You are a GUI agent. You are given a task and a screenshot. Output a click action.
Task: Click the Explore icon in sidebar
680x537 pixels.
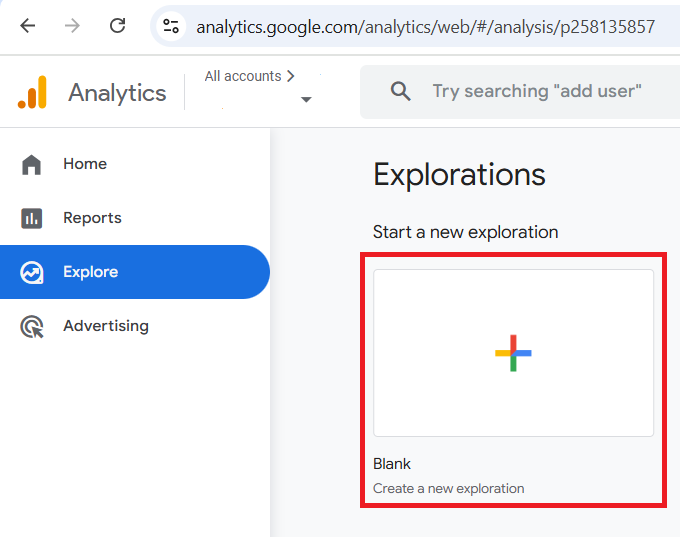coord(32,272)
